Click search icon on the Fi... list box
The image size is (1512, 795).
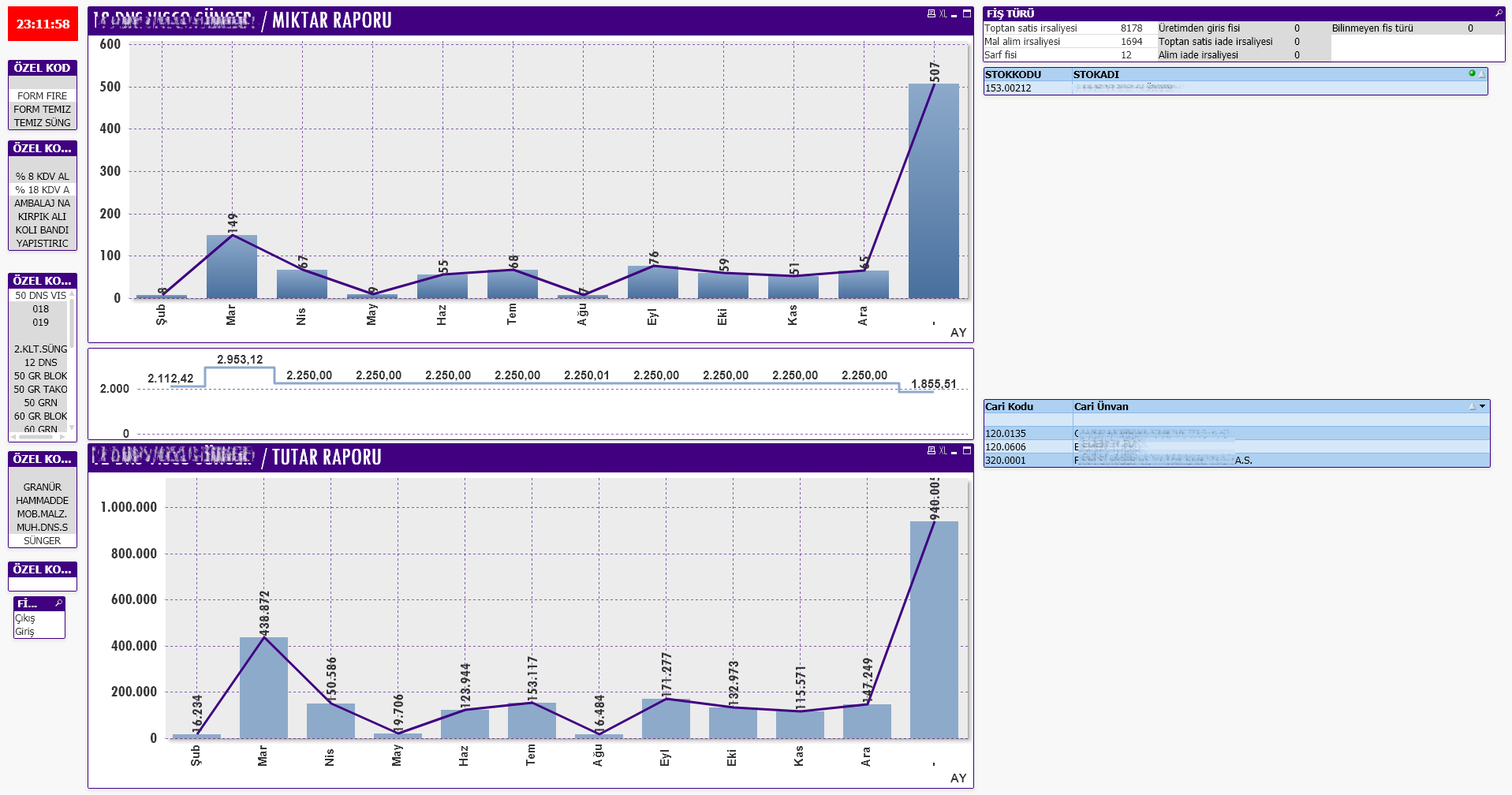[x=58, y=603]
